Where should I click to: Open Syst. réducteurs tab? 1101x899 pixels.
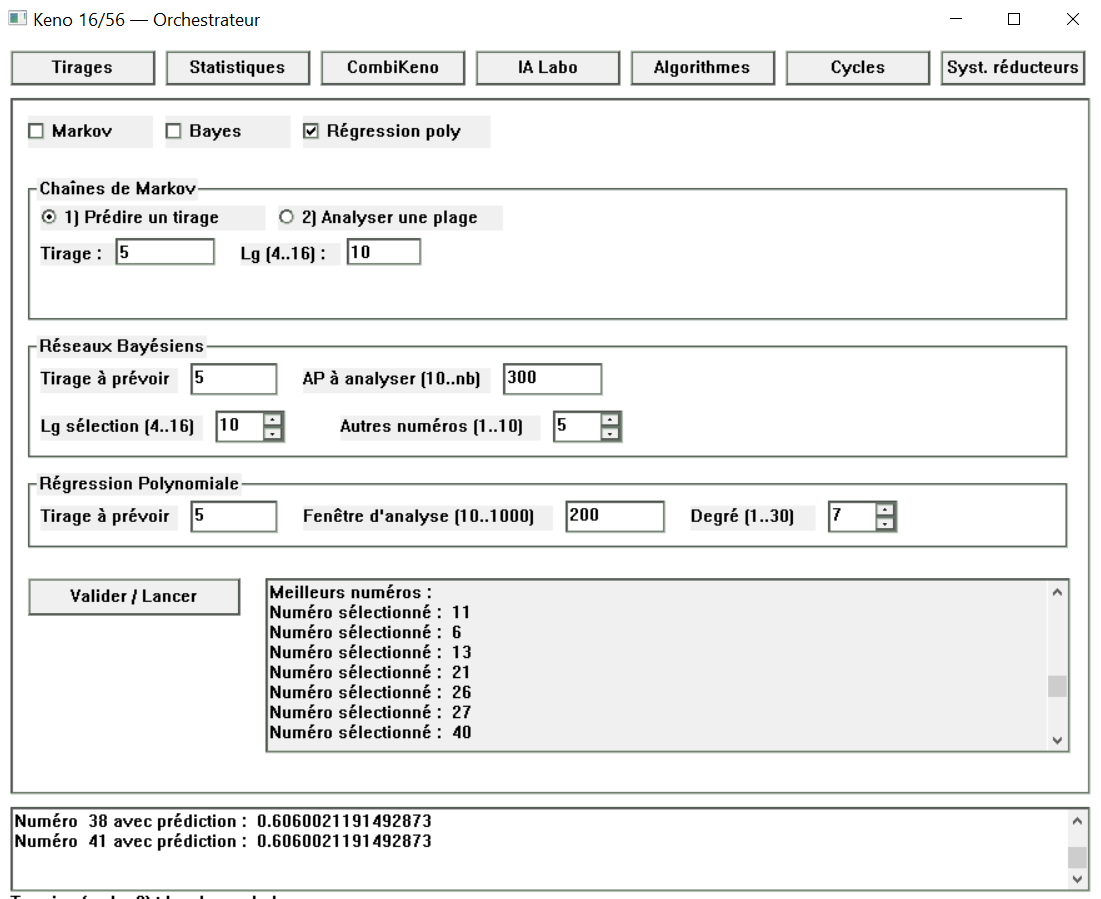(1012, 68)
